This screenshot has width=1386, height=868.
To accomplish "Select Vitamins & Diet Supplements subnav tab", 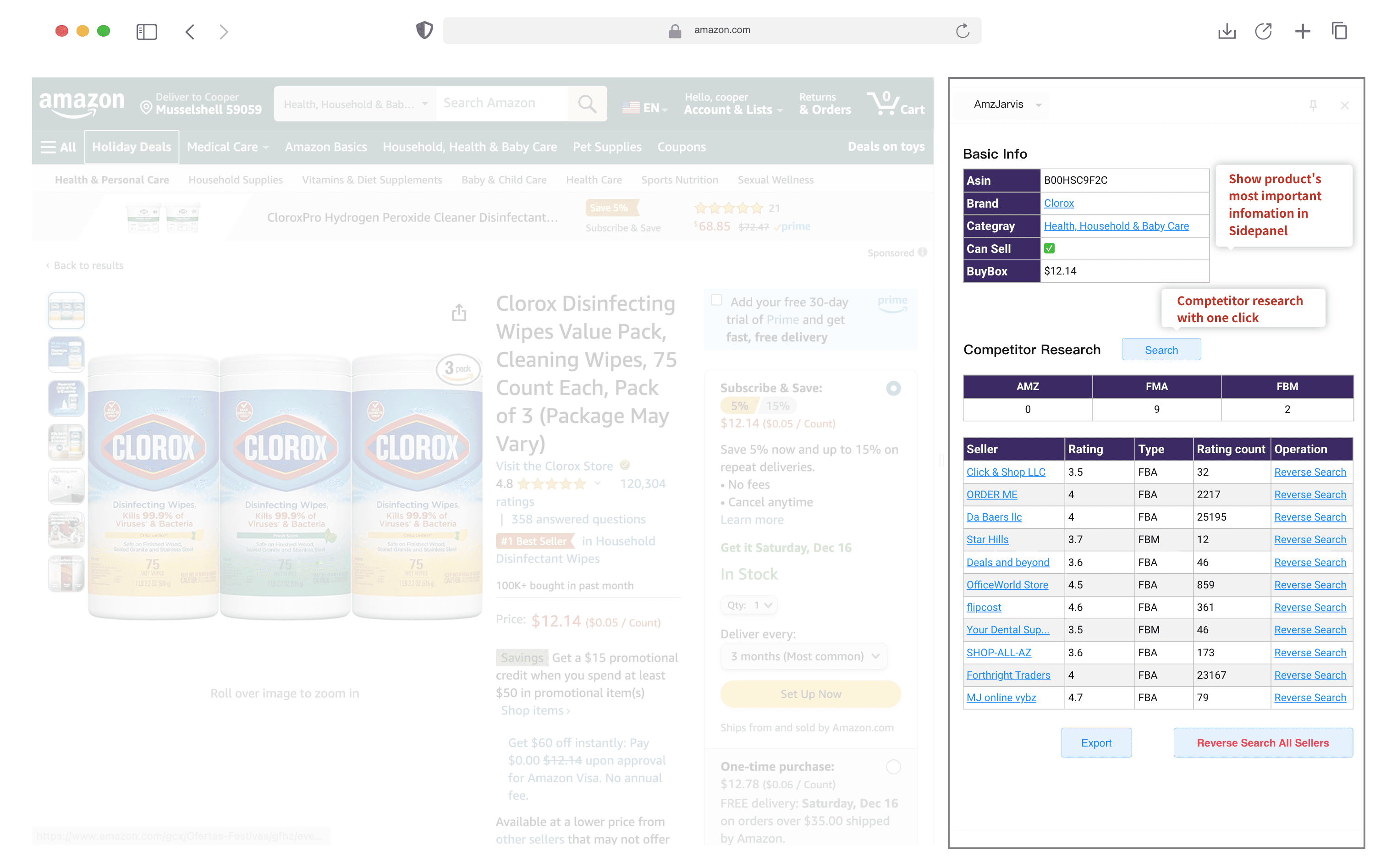I will (371, 180).
